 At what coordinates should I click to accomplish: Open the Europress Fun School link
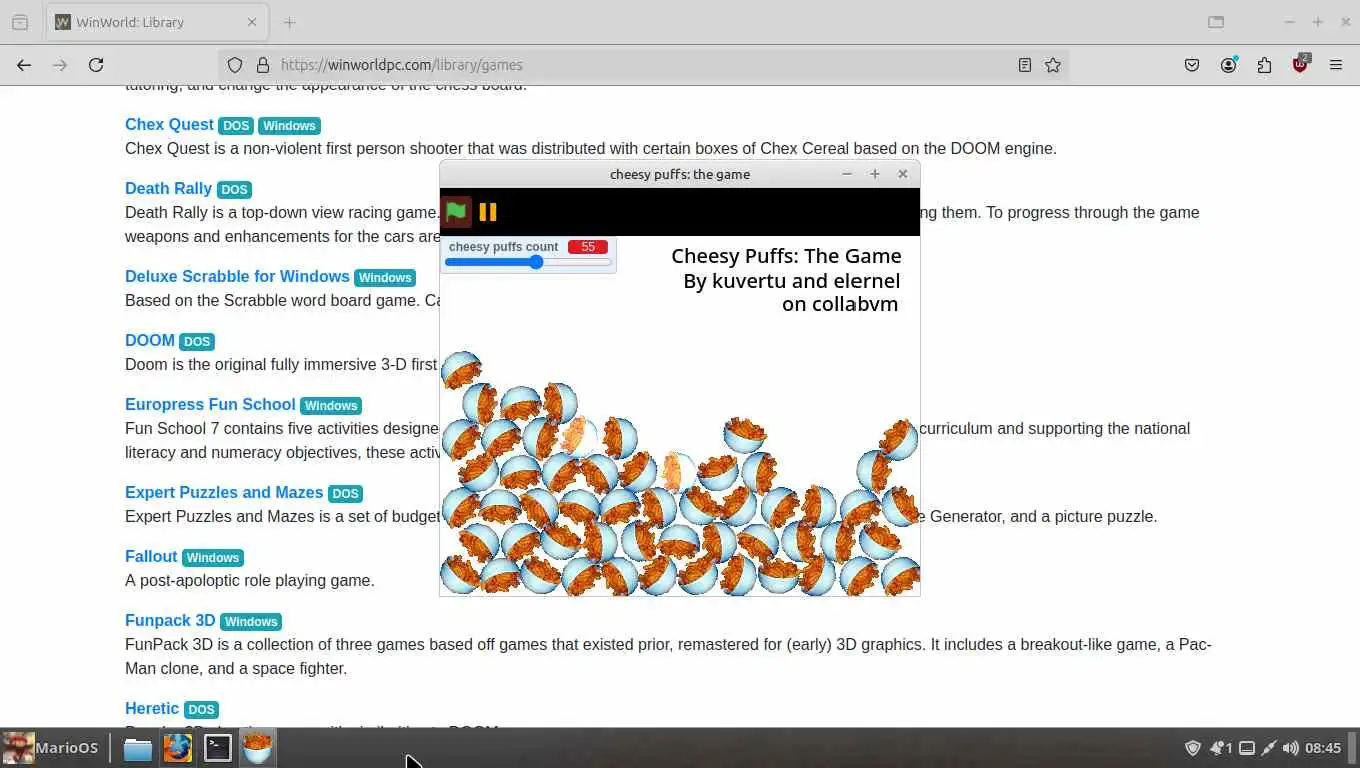(x=210, y=404)
